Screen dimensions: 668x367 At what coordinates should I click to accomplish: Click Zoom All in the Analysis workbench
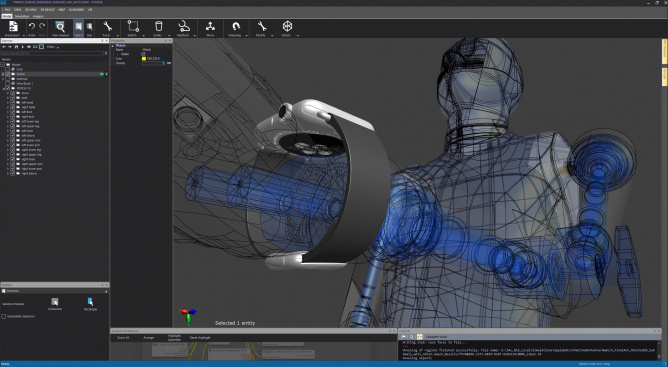[123, 338]
